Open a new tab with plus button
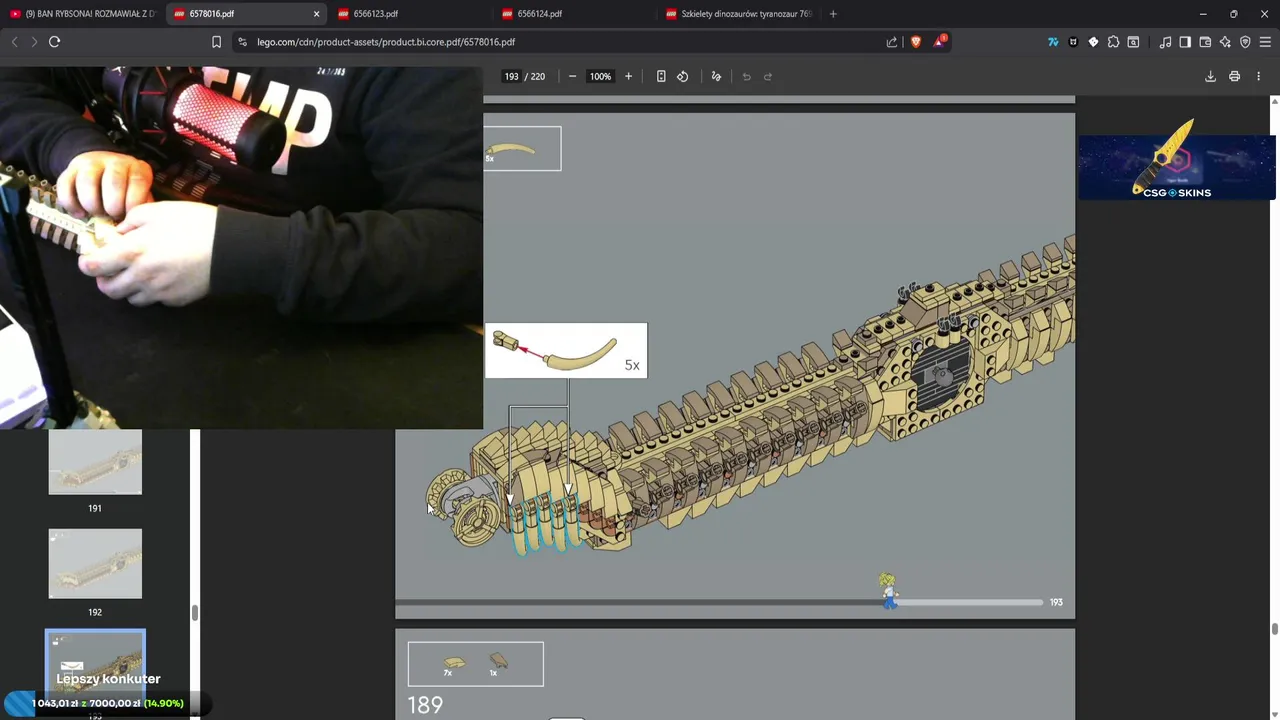 833,14
